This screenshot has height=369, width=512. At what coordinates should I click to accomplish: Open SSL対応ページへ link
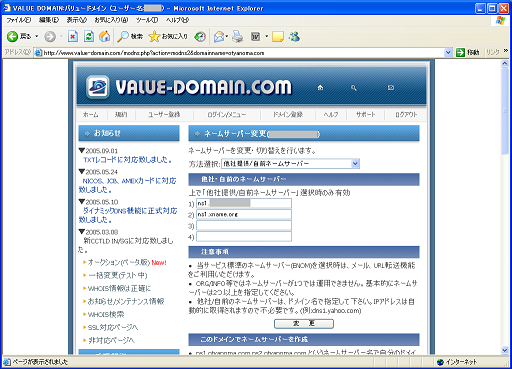tap(113, 327)
